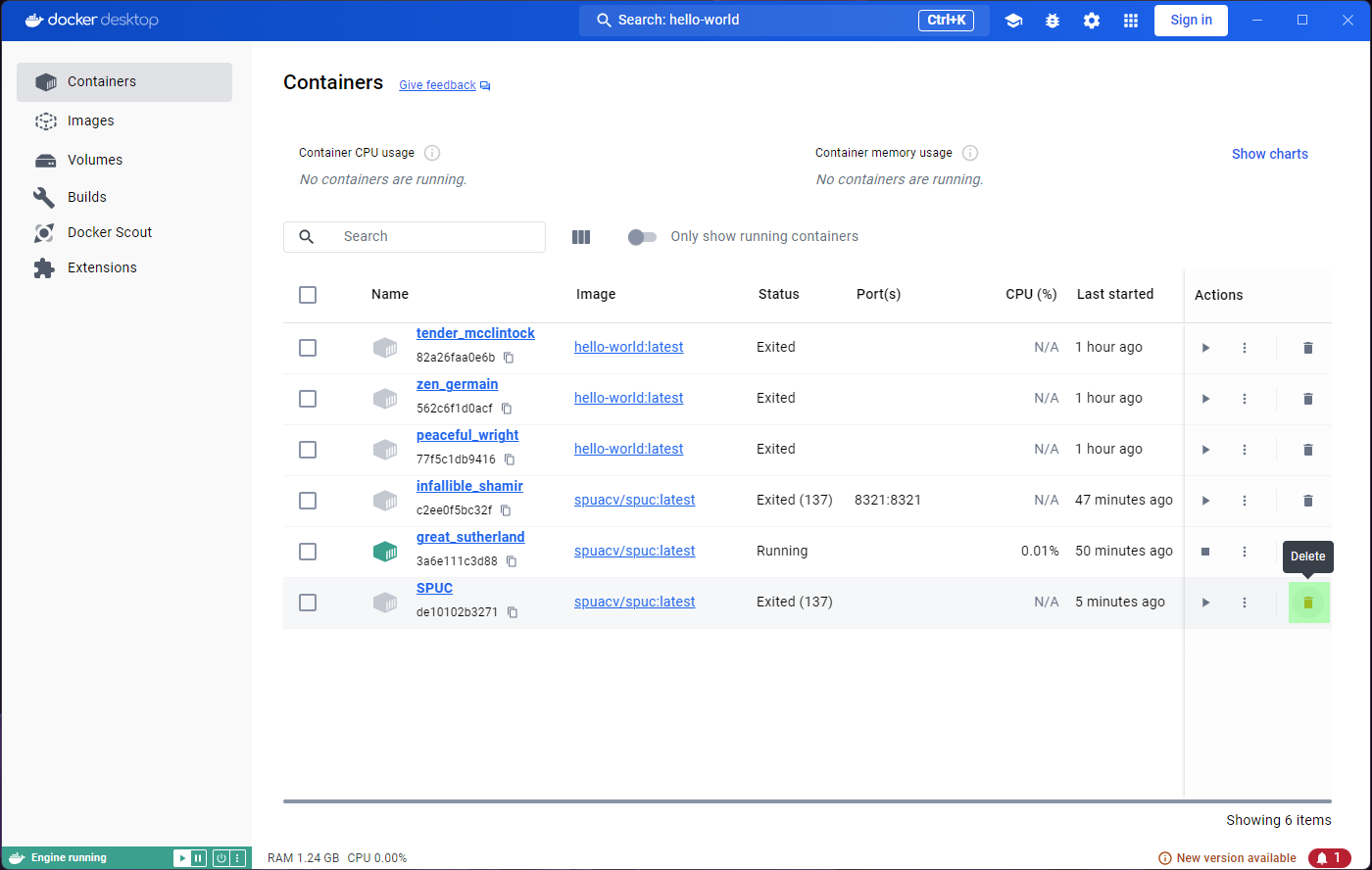Open more actions menu for zen_germain
Viewport: 1372px width, 870px height.
coord(1245,399)
